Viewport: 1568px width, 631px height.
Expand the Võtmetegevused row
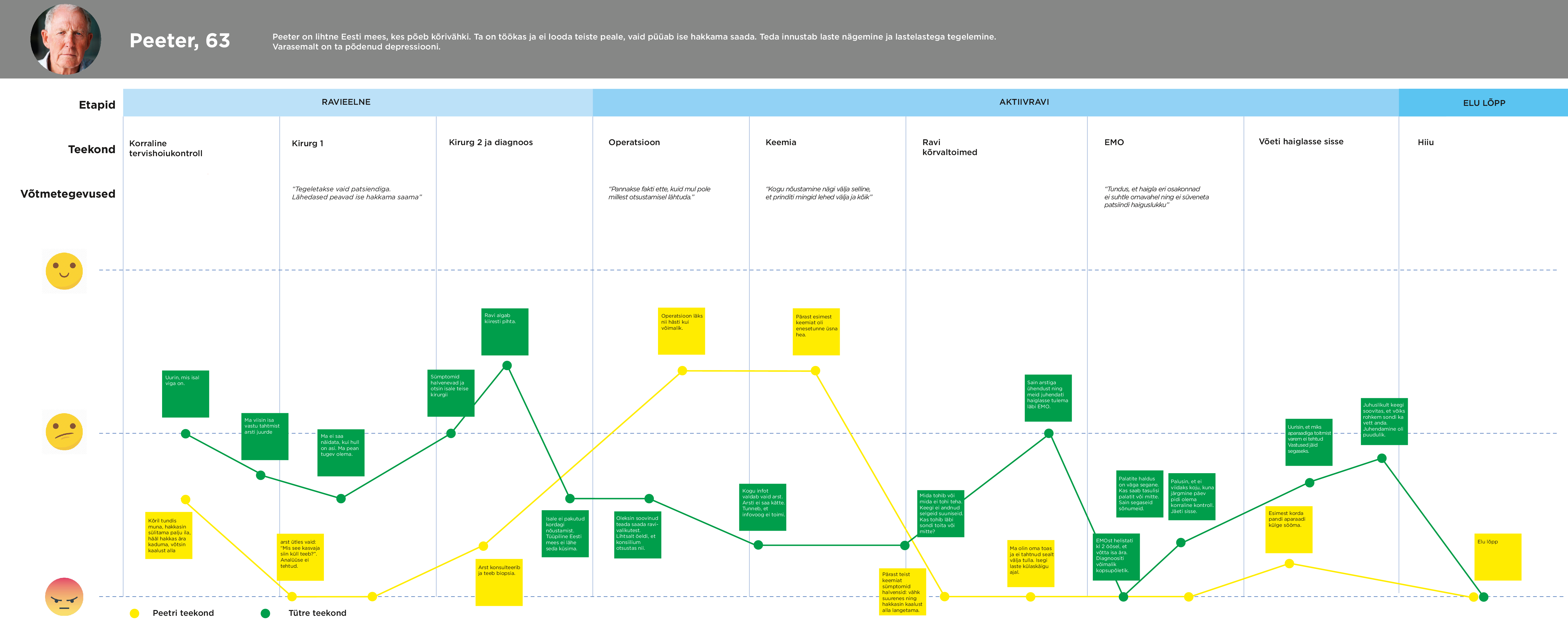tap(69, 194)
